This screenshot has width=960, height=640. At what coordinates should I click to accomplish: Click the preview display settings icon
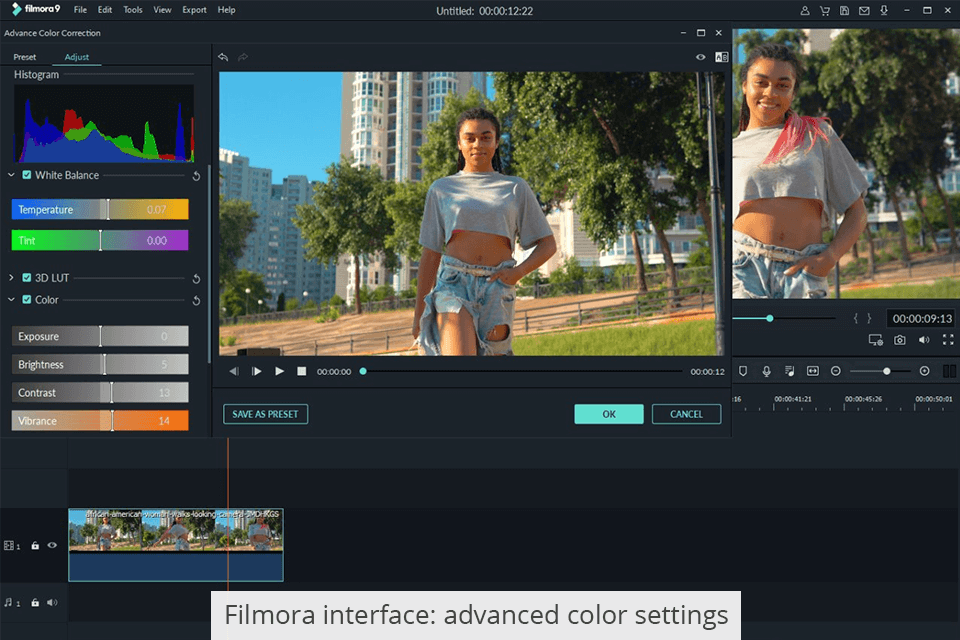click(876, 340)
